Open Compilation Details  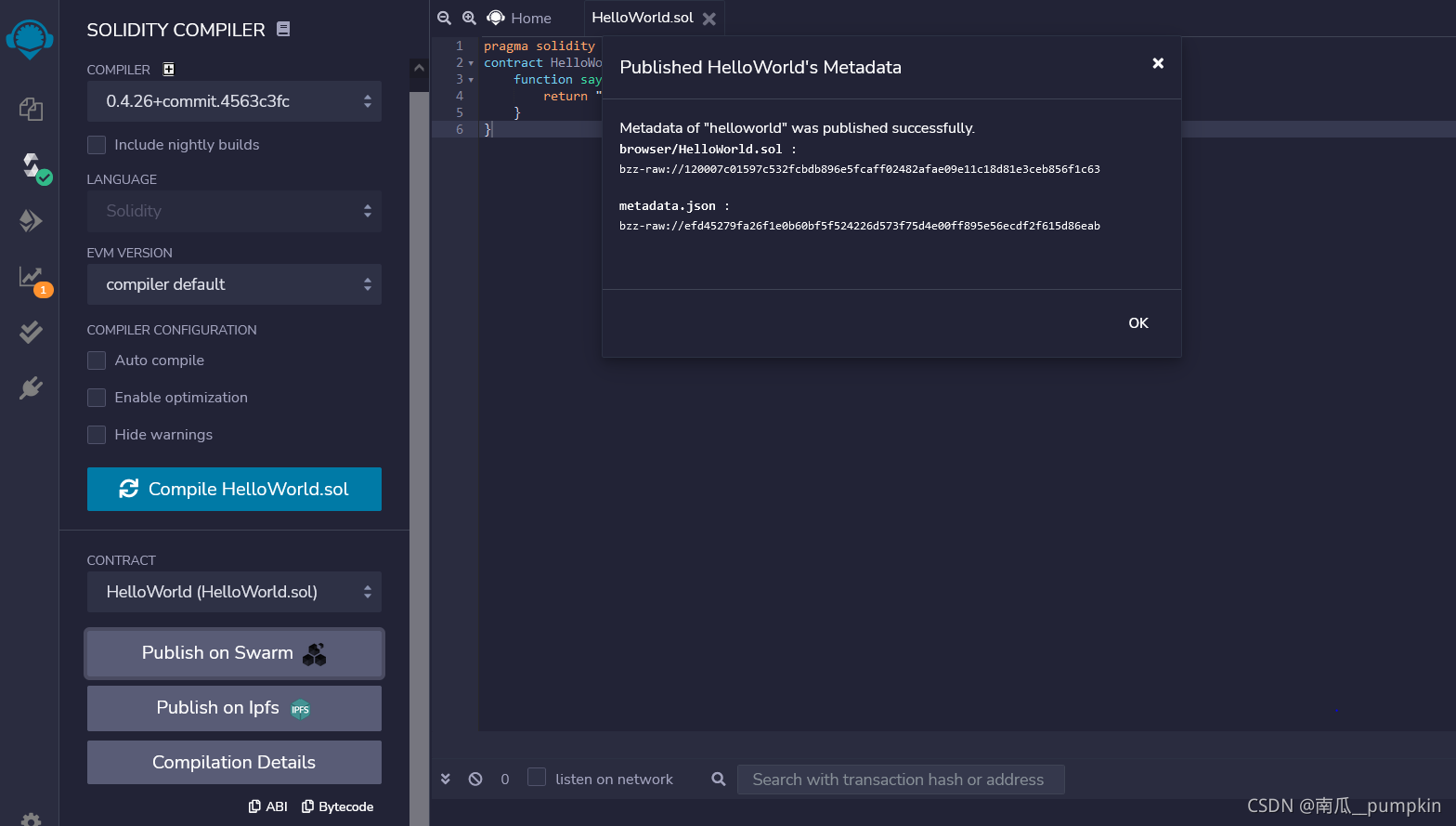[x=234, y=762]
